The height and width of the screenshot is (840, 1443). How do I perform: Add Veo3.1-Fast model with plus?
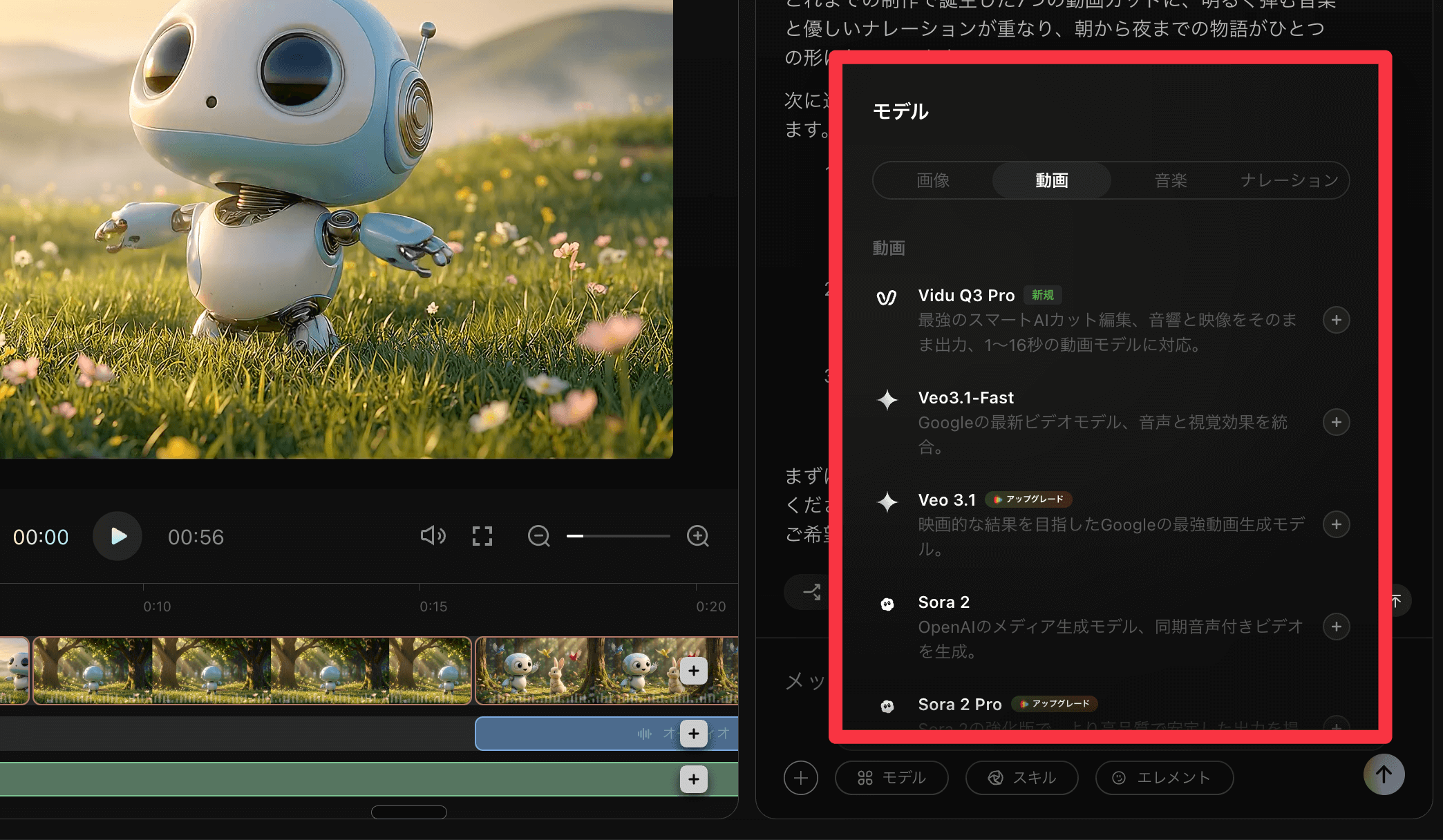point(1336,422)
